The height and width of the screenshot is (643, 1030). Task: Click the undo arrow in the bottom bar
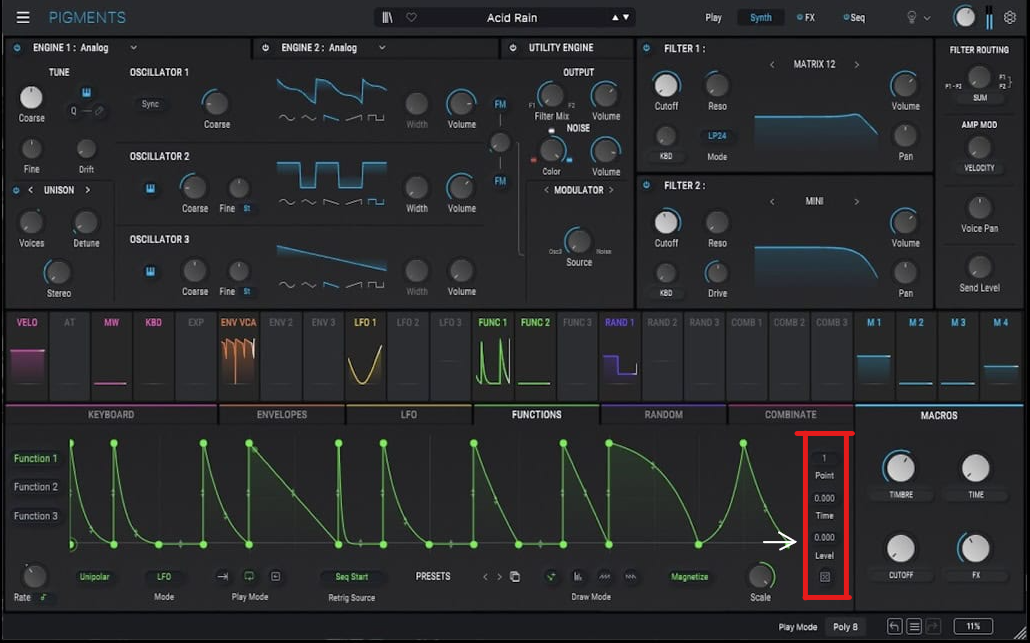tap(893, 627)
